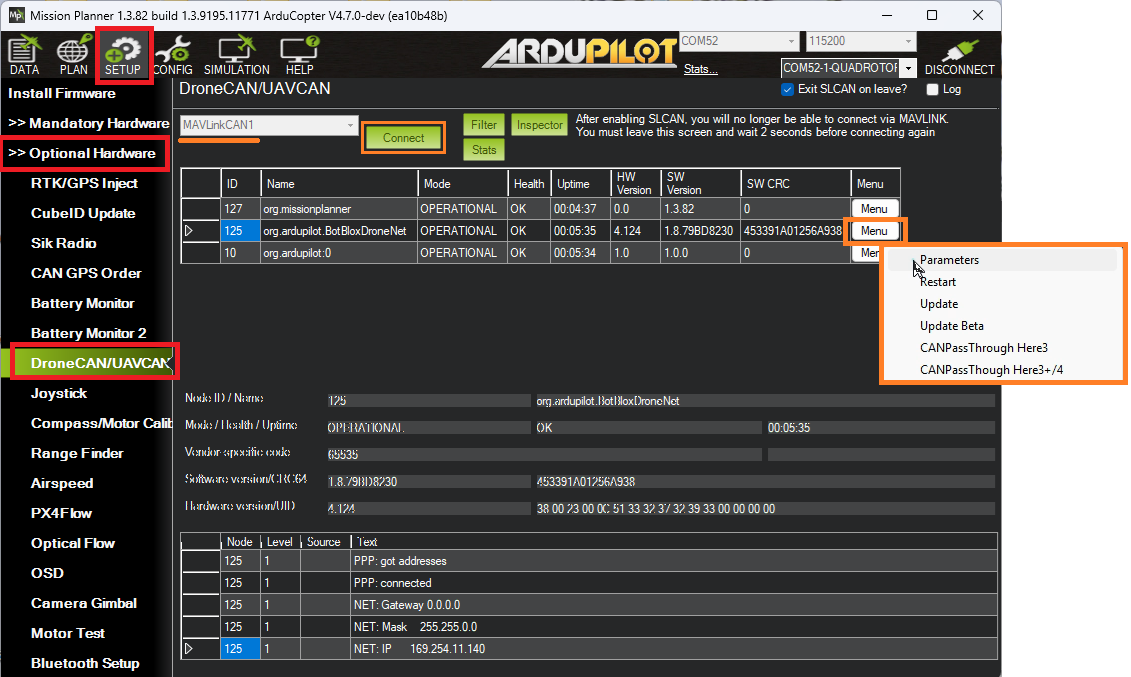Uncheck Exit SLCAN on leave checkbox
Image resolution: width=1131 pixels, height=677 pixels.
(787, 89)
